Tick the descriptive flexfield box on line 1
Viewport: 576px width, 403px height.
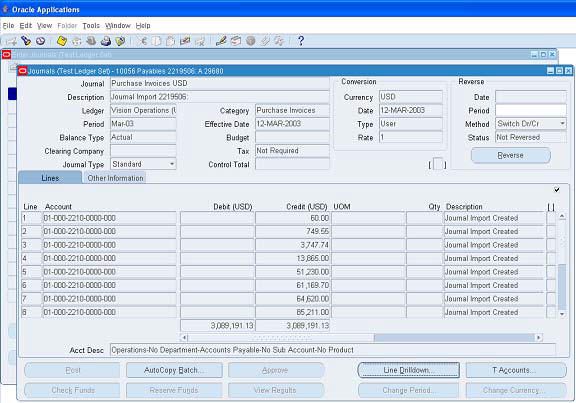click(x=551, y=218)
